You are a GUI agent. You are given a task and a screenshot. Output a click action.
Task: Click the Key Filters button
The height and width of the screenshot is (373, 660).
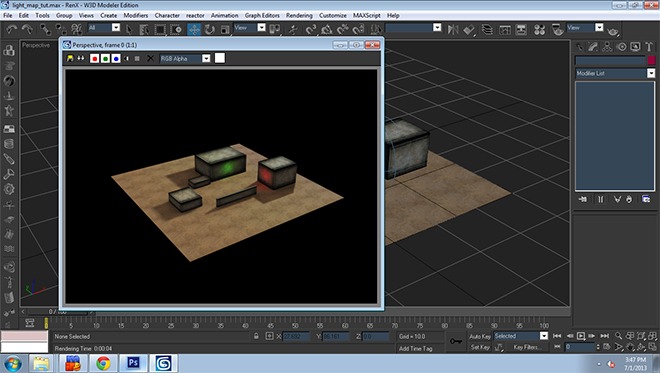[527, 347]
